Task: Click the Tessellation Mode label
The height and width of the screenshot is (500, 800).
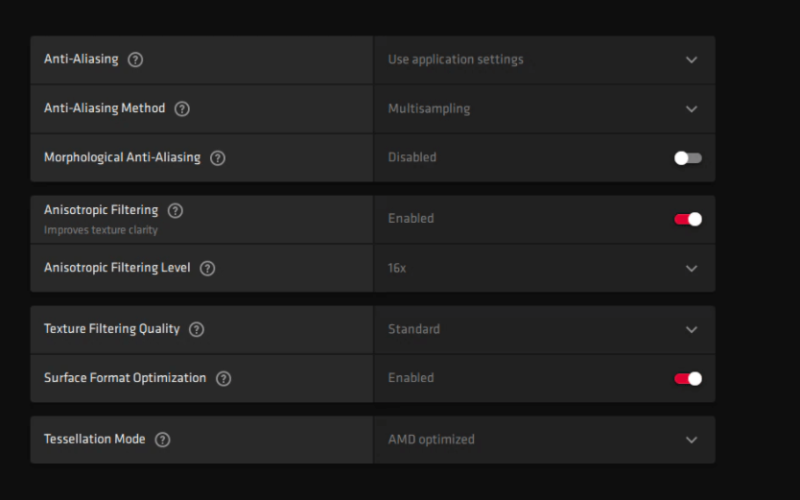Action: (x=94, y=439)
